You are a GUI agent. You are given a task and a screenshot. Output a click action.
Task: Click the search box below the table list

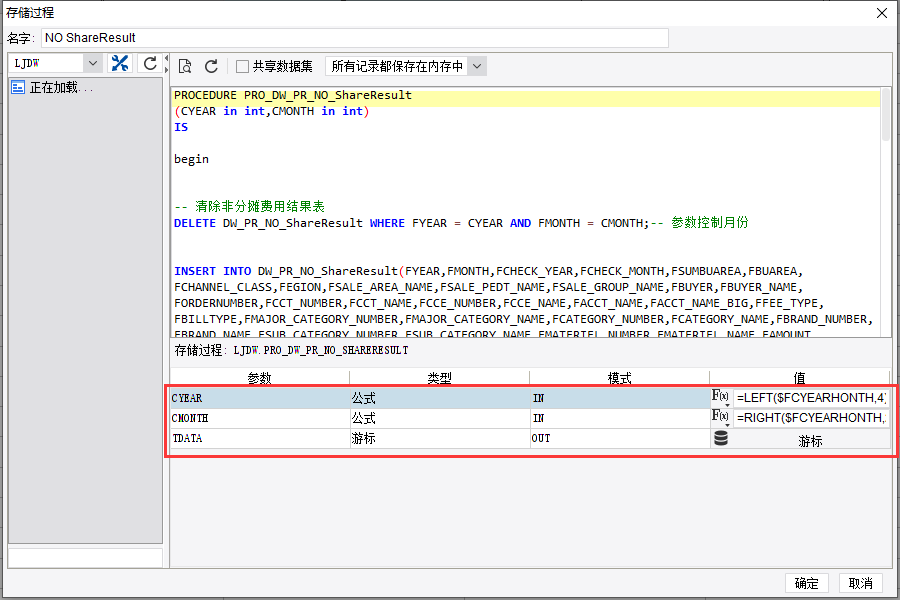pos(86,558)
